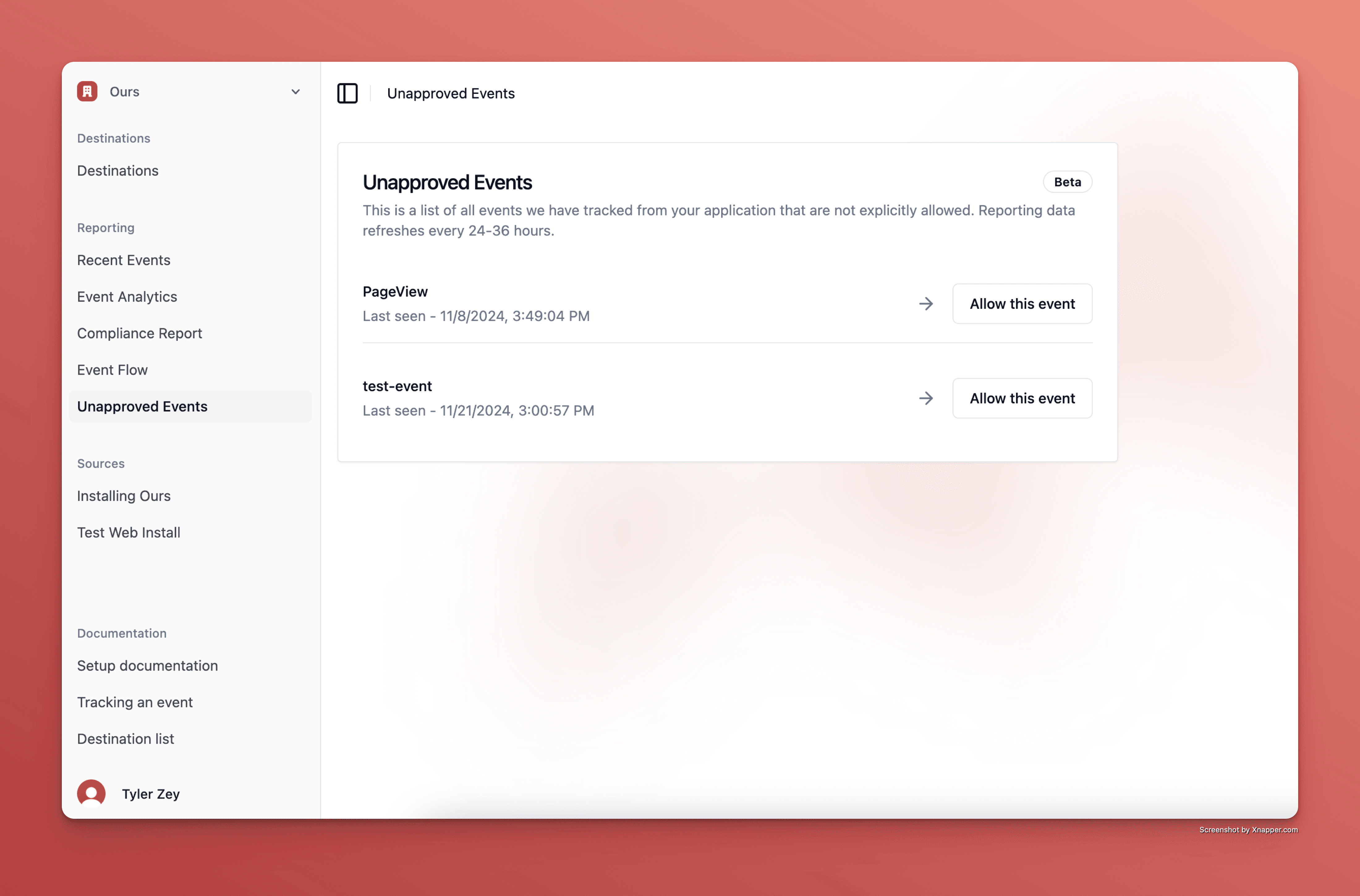Click the Unapproved Events card heading

click(447, 182)
